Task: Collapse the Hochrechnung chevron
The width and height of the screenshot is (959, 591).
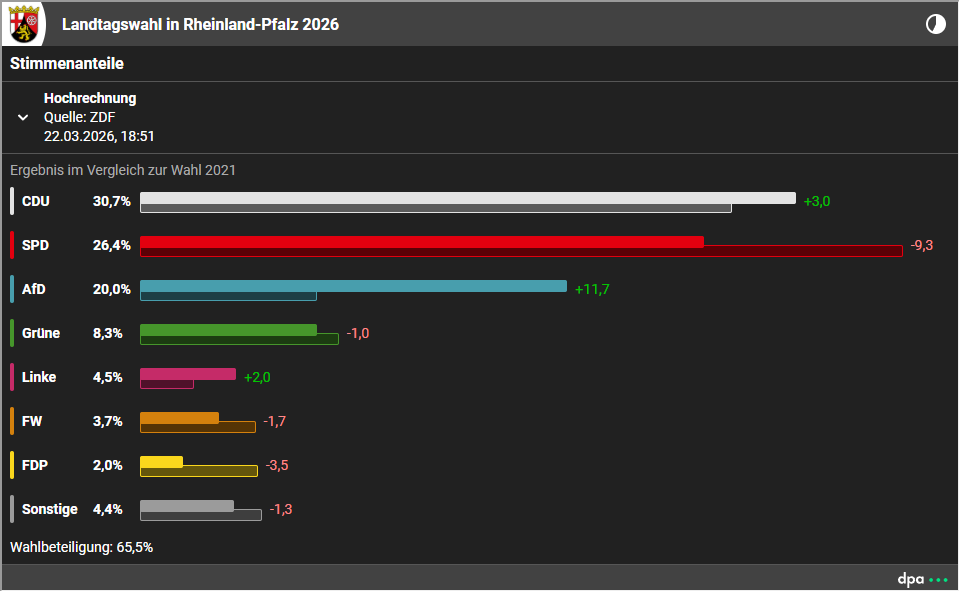Action: pos(23,117)
